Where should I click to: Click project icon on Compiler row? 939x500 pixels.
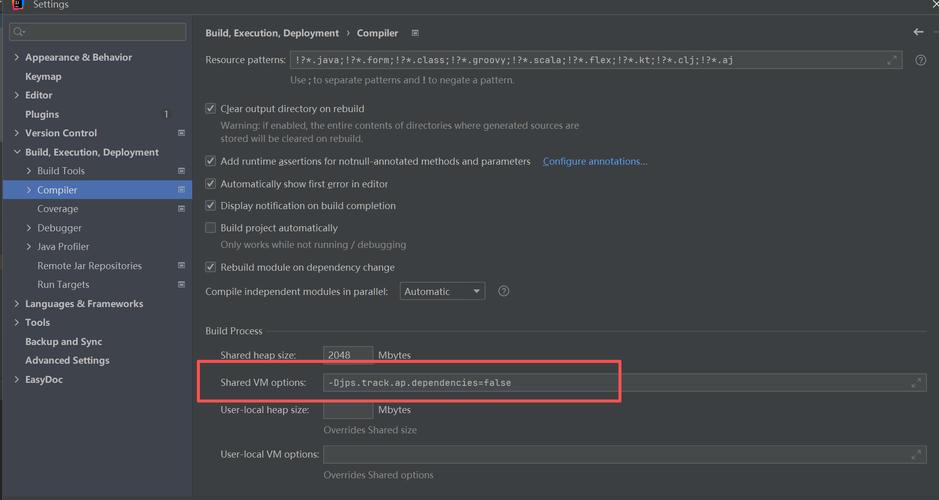pyautogui.click(x=181, y=190)
